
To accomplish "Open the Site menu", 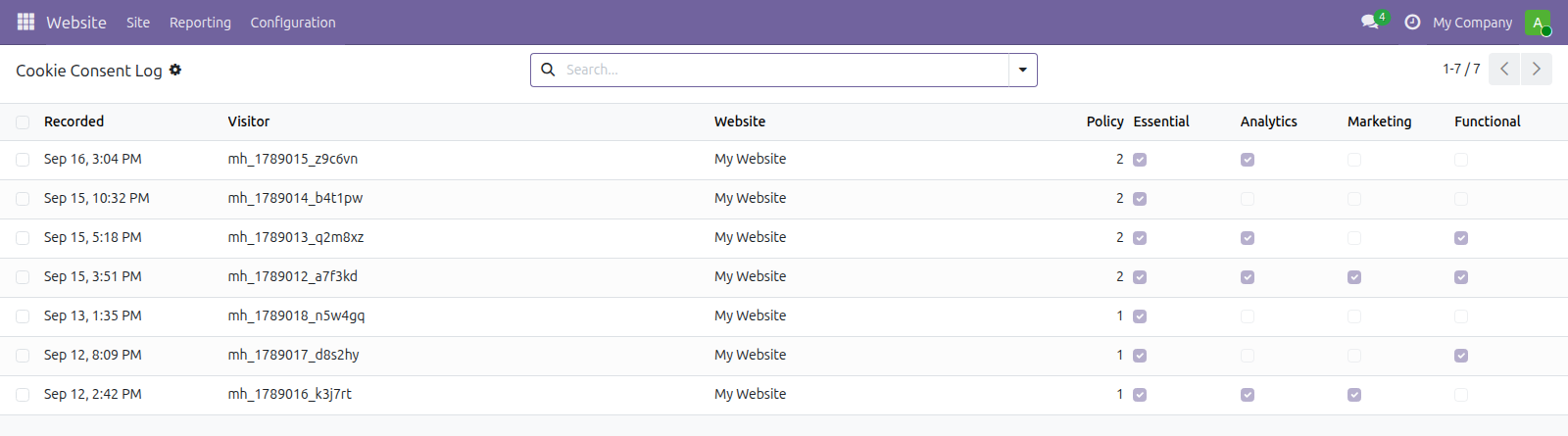I will point(138,22).
